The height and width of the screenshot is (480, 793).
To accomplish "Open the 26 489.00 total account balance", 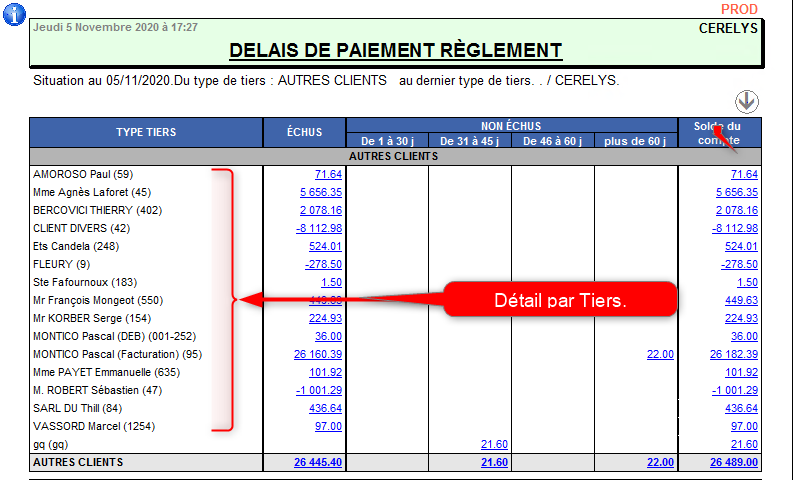I will [734, 462].
